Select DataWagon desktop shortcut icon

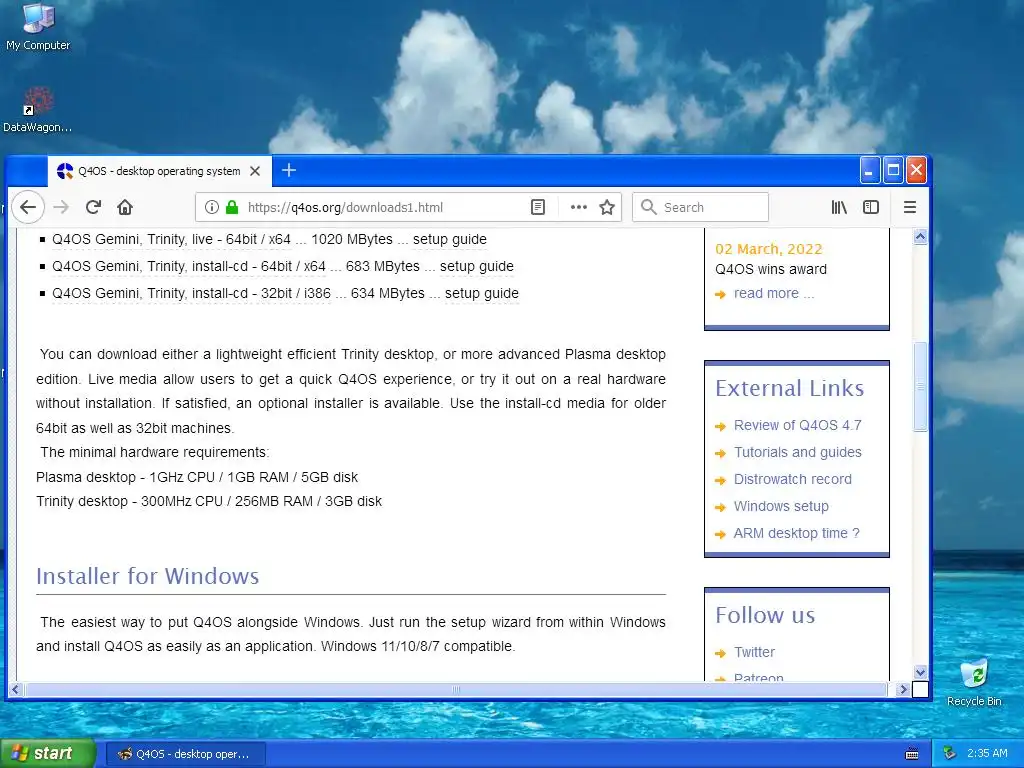(x=37, y=110)
